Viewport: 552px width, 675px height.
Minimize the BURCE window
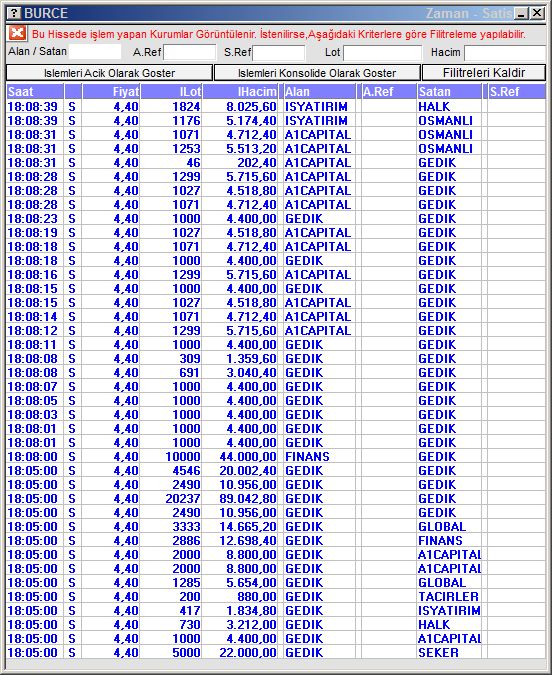tap(521, 13)
